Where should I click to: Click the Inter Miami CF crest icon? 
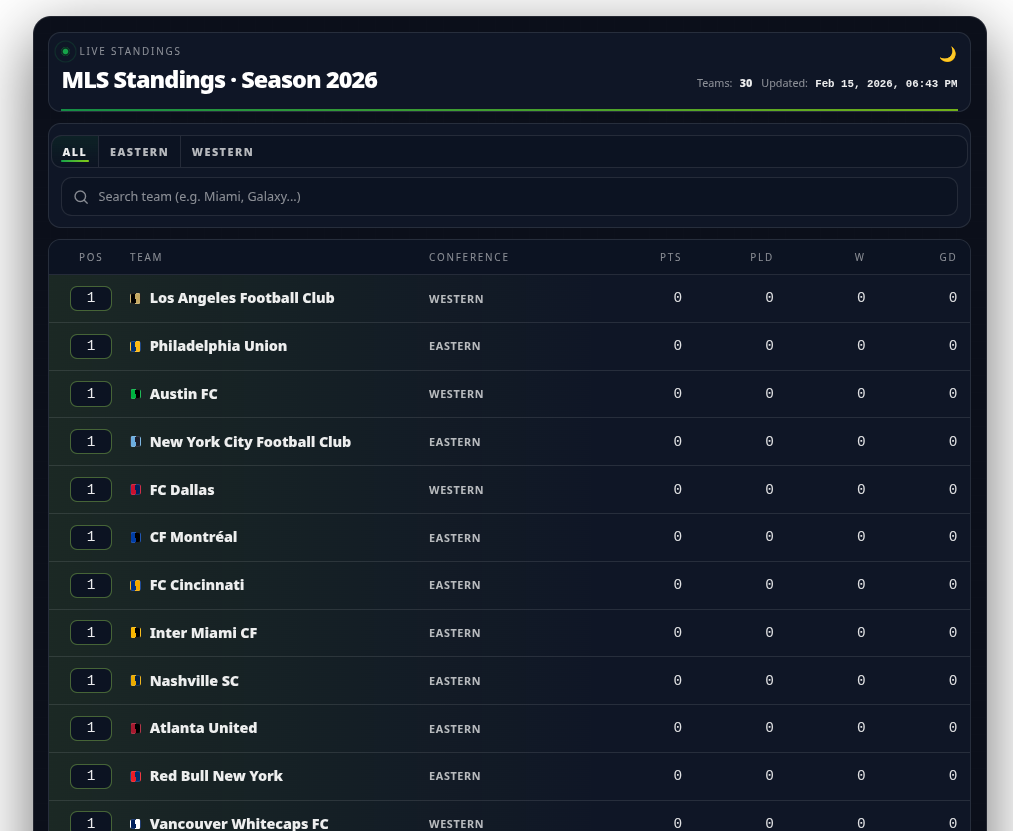135,633
